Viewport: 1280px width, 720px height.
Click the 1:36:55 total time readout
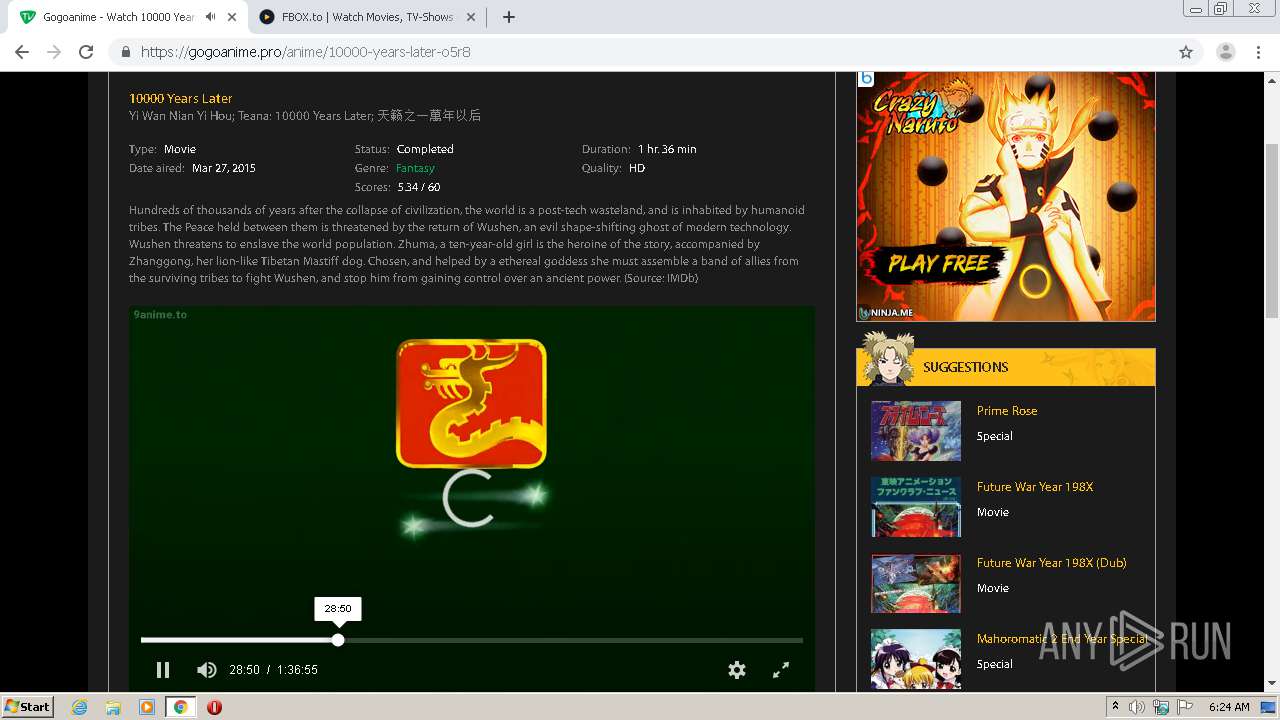[x=297, y=670]
